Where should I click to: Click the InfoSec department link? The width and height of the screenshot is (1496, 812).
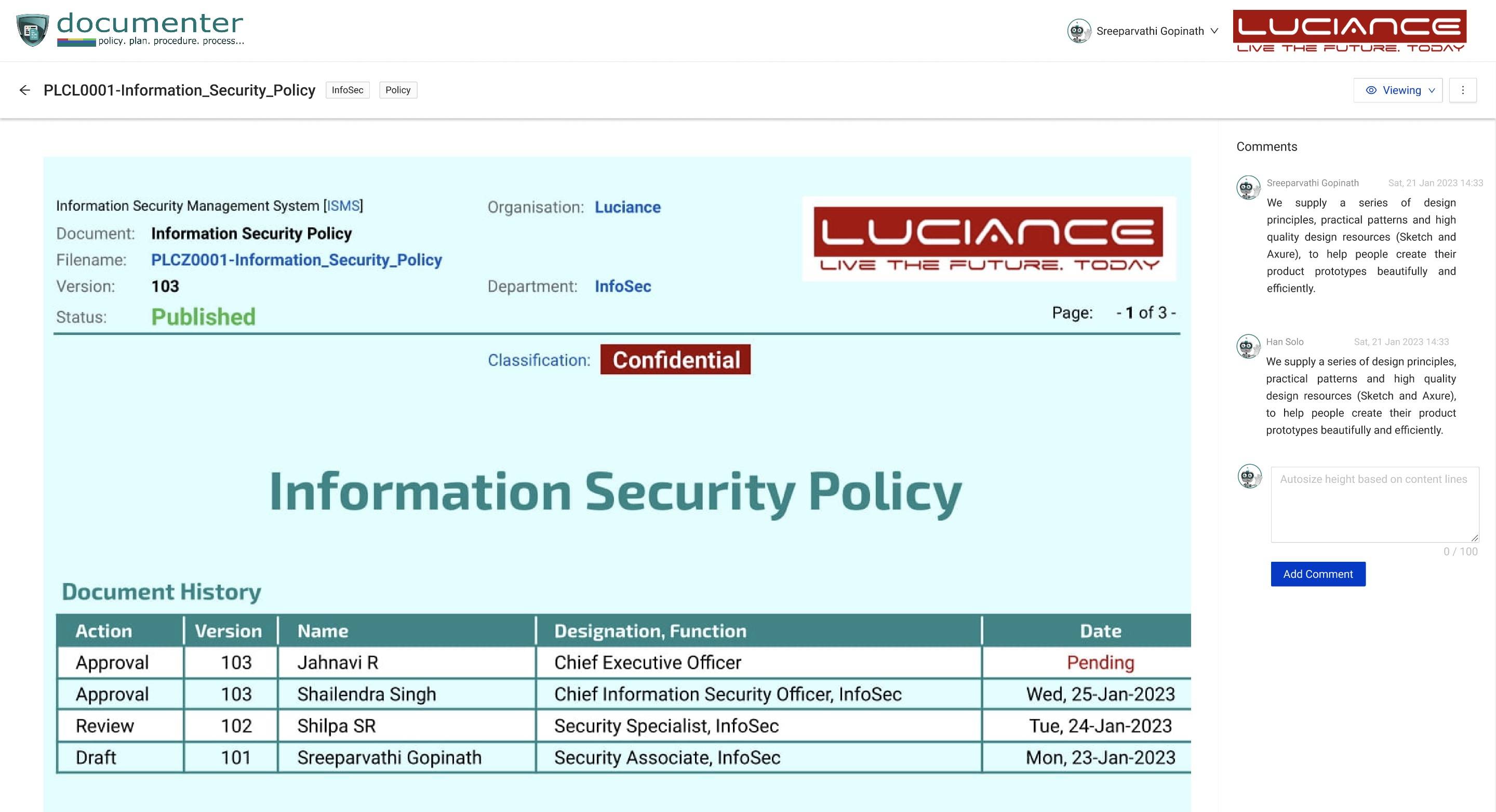pyautogui.click(x=623, y=286)
